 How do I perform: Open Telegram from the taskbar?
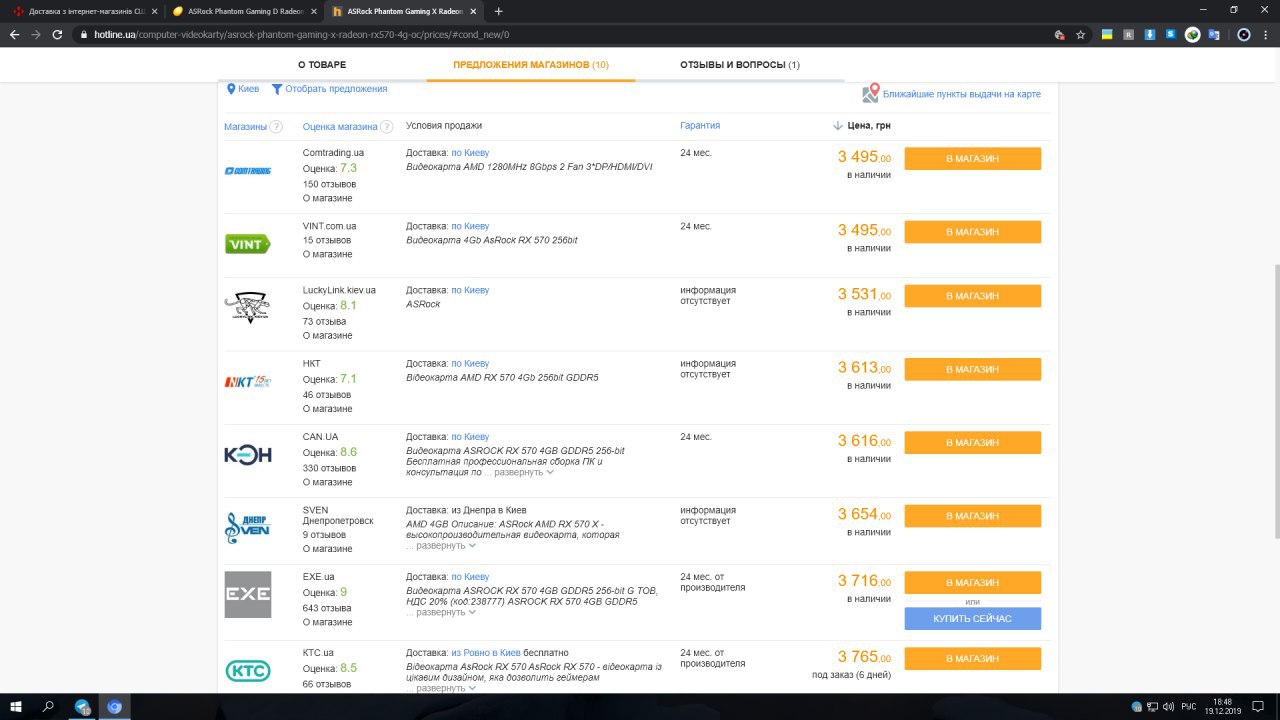pyautogui.click(x=82, y=706)
